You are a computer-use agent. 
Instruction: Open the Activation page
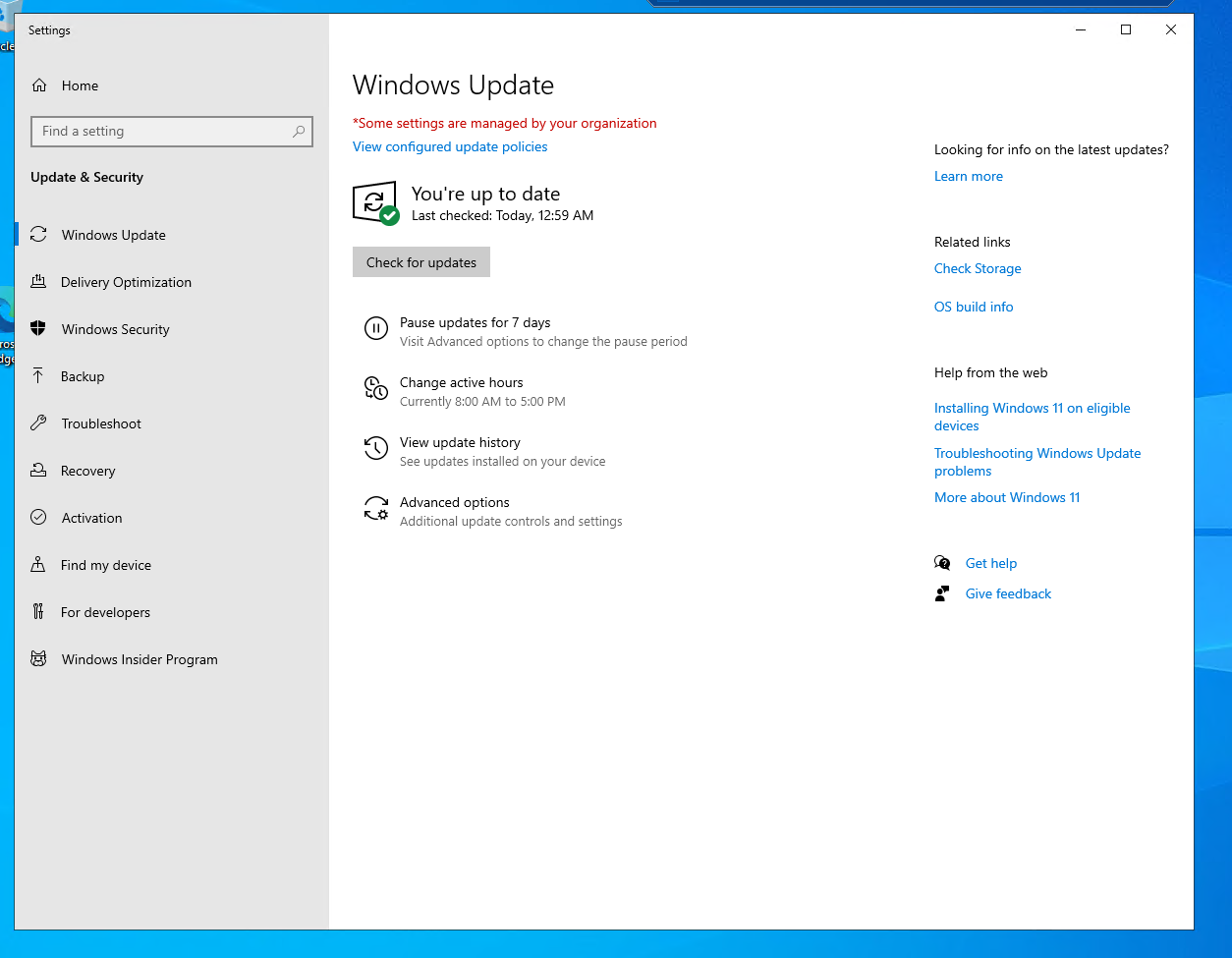click(172, 518)
